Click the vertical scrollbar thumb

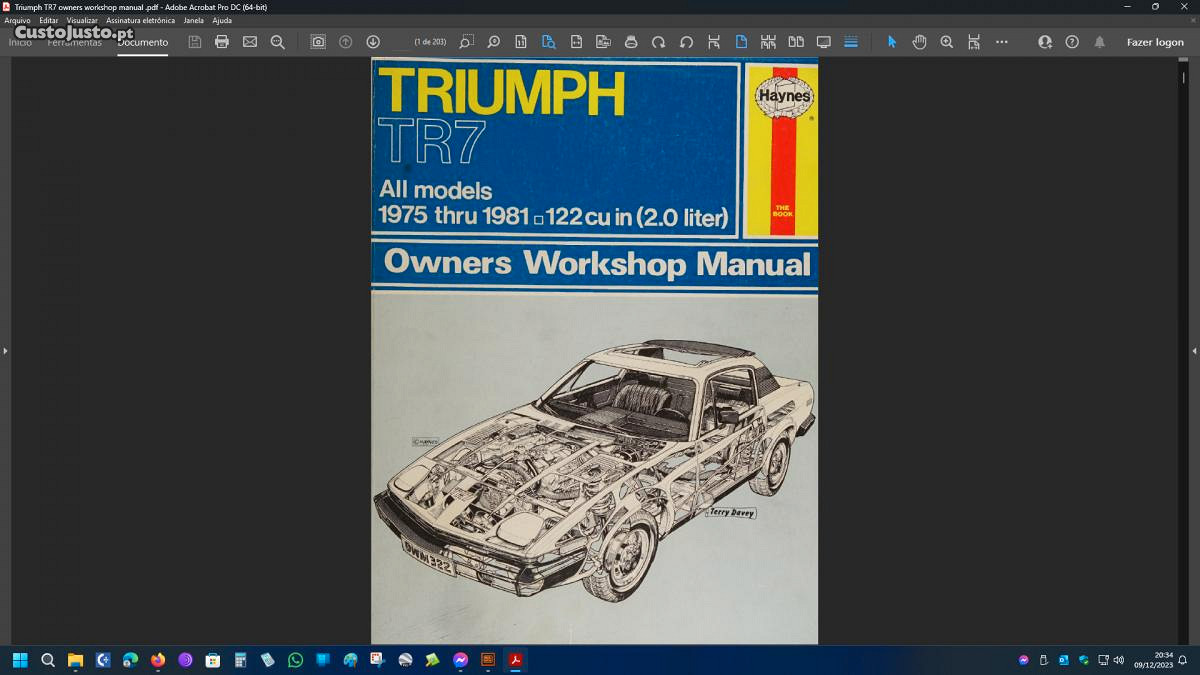click(1183, 76)
